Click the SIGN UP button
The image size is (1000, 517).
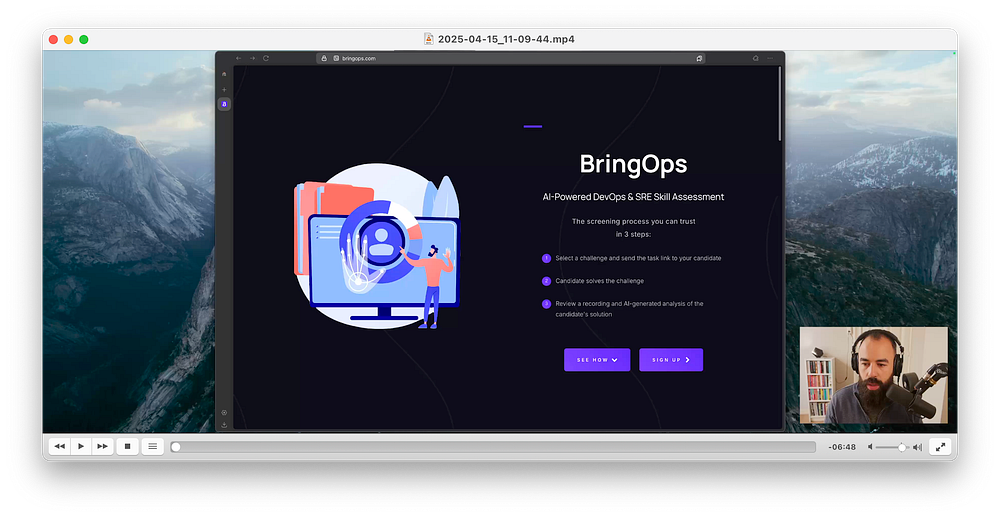671,360
